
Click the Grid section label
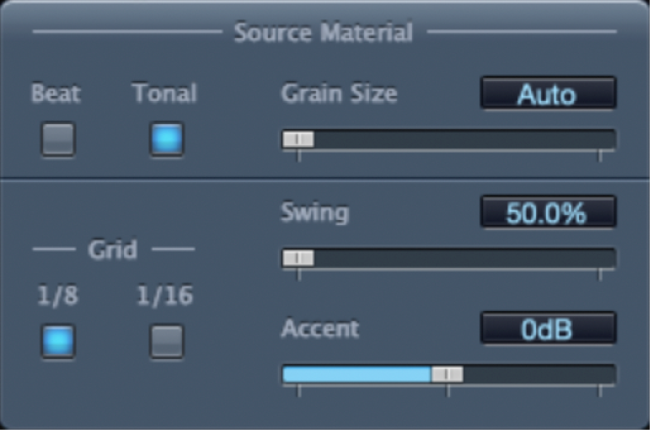112,249
